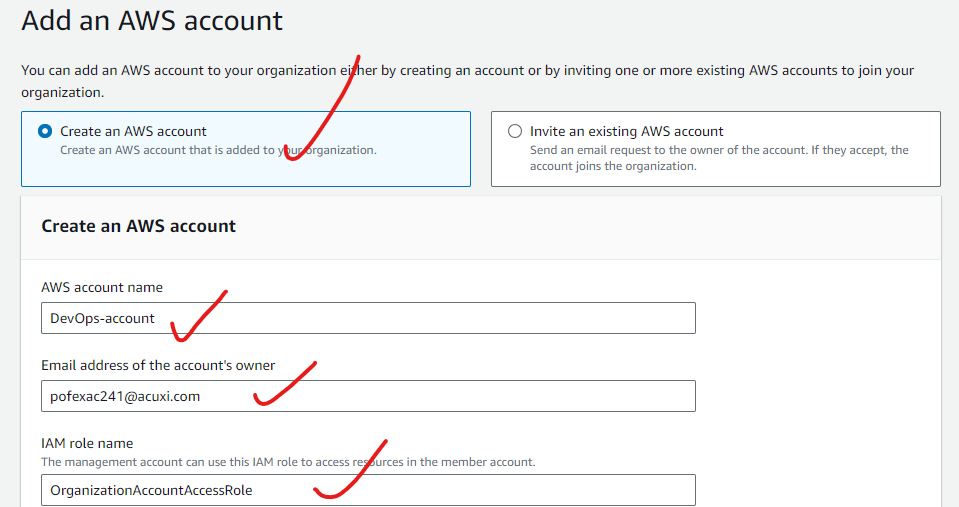Screen dimensions: 959x507
Task: Select the Invite an existing AWS account radio
Action: click(x=515, y=131)
